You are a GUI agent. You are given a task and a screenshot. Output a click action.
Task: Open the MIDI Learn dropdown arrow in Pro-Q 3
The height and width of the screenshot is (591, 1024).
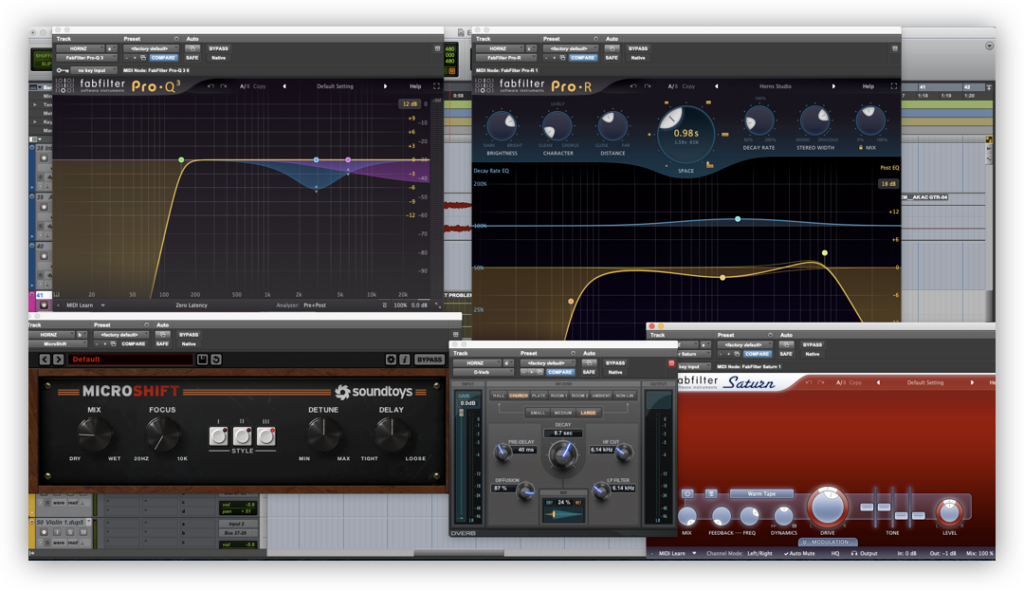tap(103, 305)
